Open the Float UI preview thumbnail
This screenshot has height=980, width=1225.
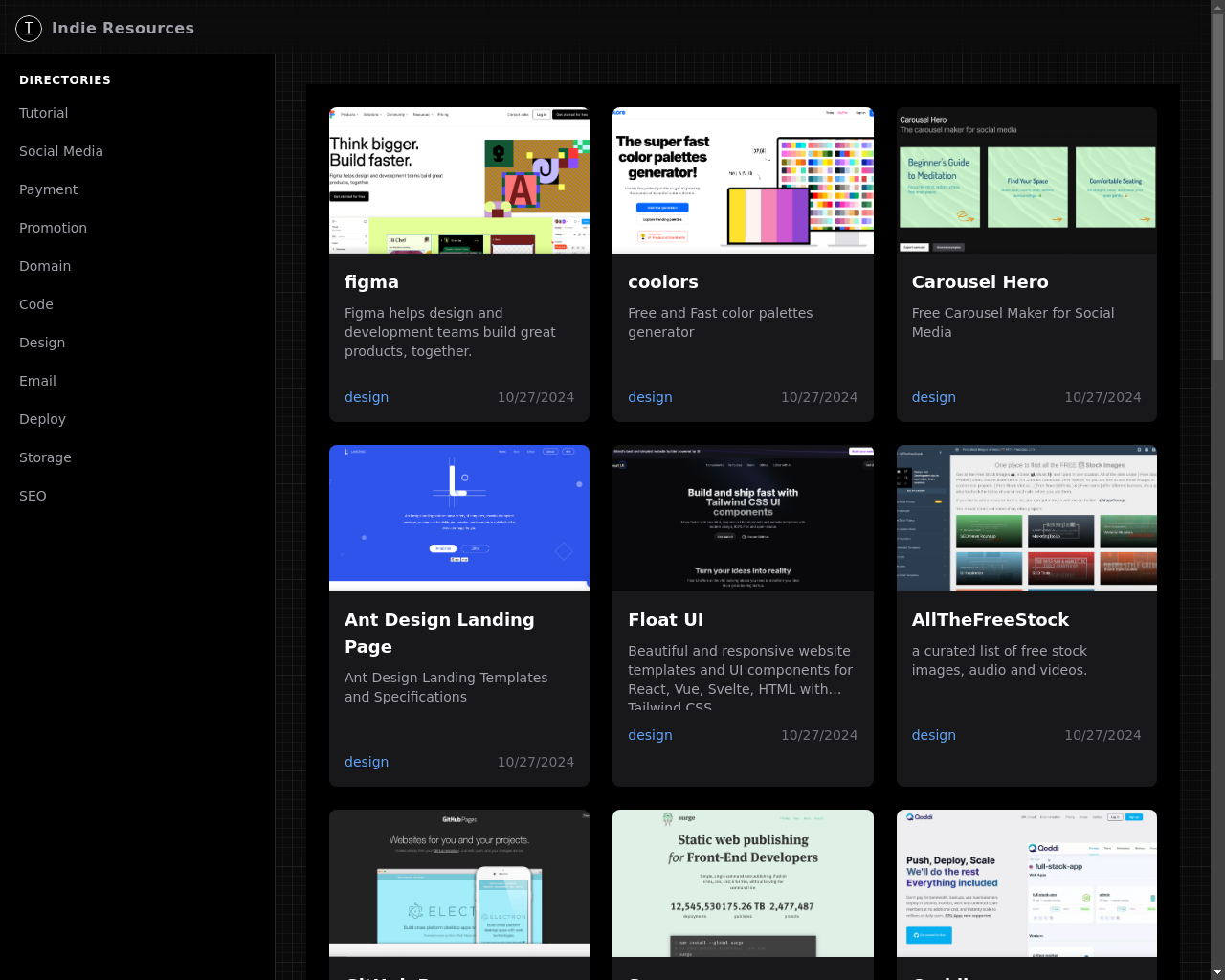[x=743, y=518]
